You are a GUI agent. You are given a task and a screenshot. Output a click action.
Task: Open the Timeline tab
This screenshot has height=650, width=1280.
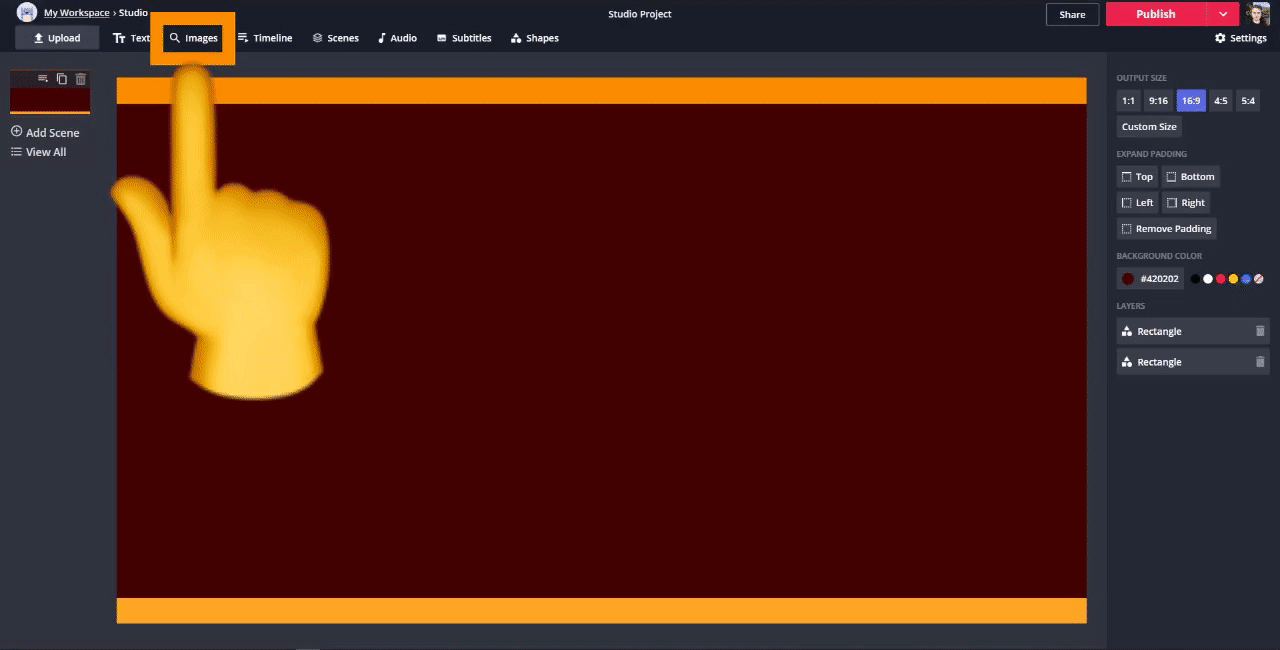265,38
